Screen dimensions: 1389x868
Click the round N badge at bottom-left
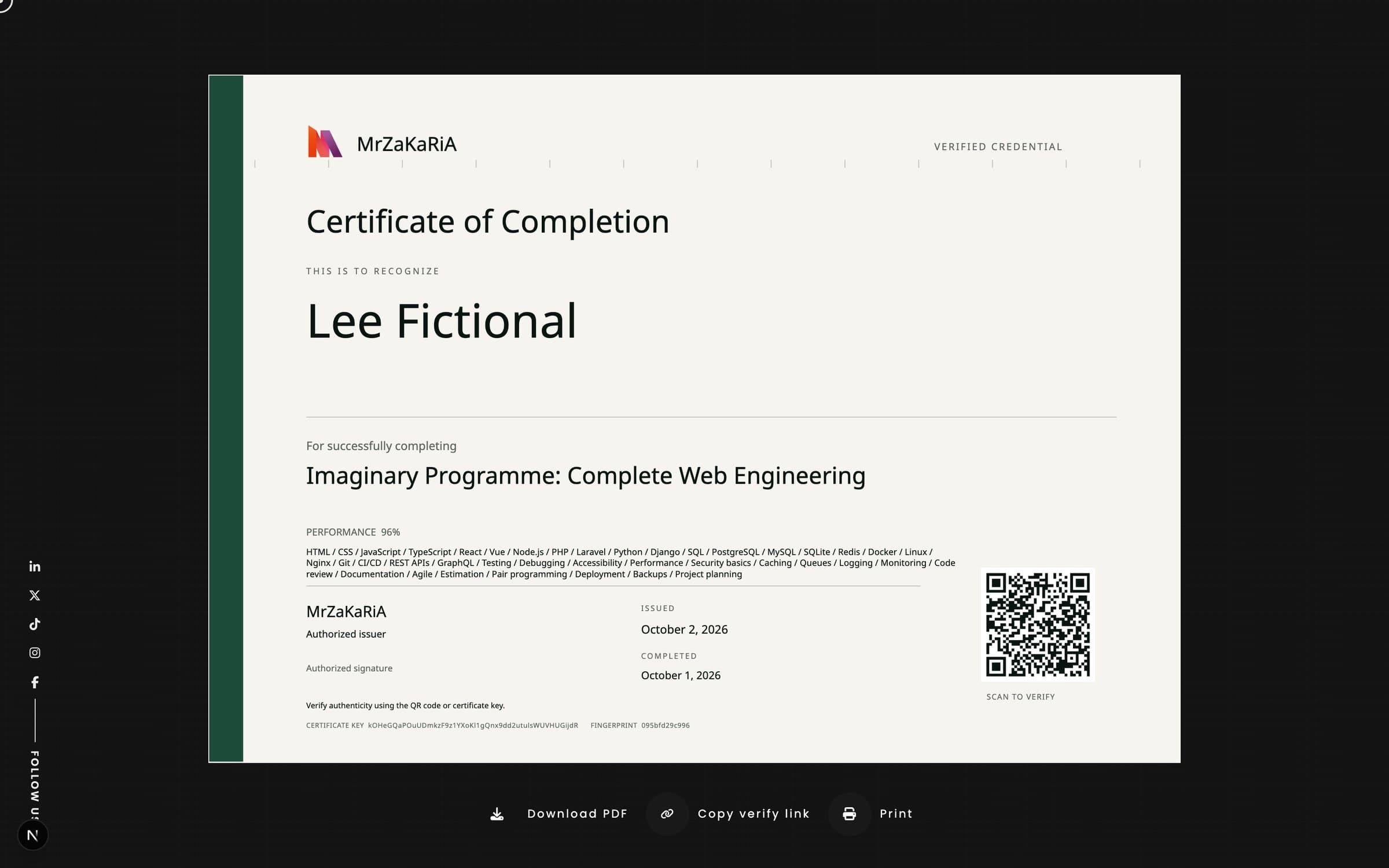tap(33, 835)
